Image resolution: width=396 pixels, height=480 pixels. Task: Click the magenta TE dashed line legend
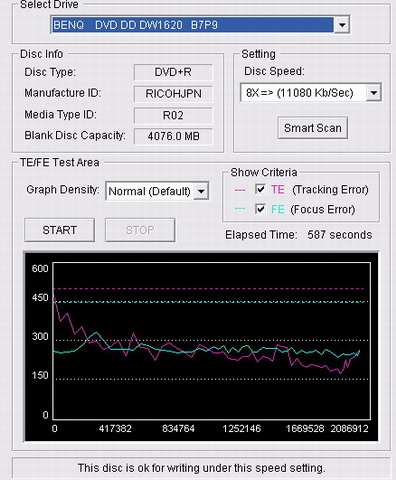pyautogui.click(x=240, y=190)
